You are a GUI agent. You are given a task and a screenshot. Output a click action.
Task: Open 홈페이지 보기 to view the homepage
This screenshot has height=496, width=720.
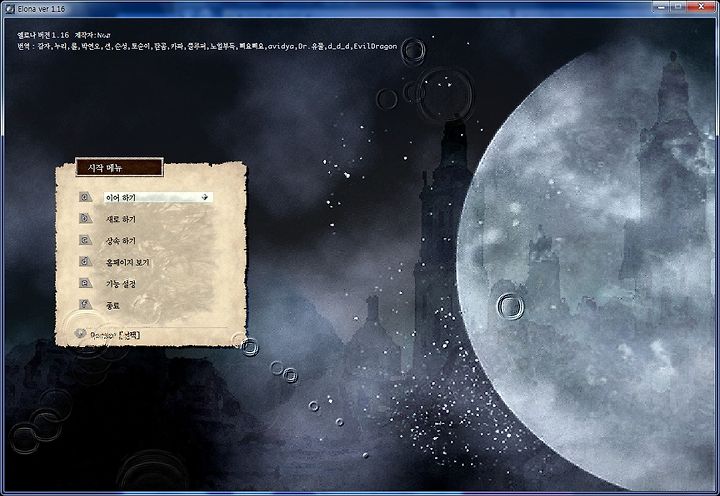[x=127, y=263]
